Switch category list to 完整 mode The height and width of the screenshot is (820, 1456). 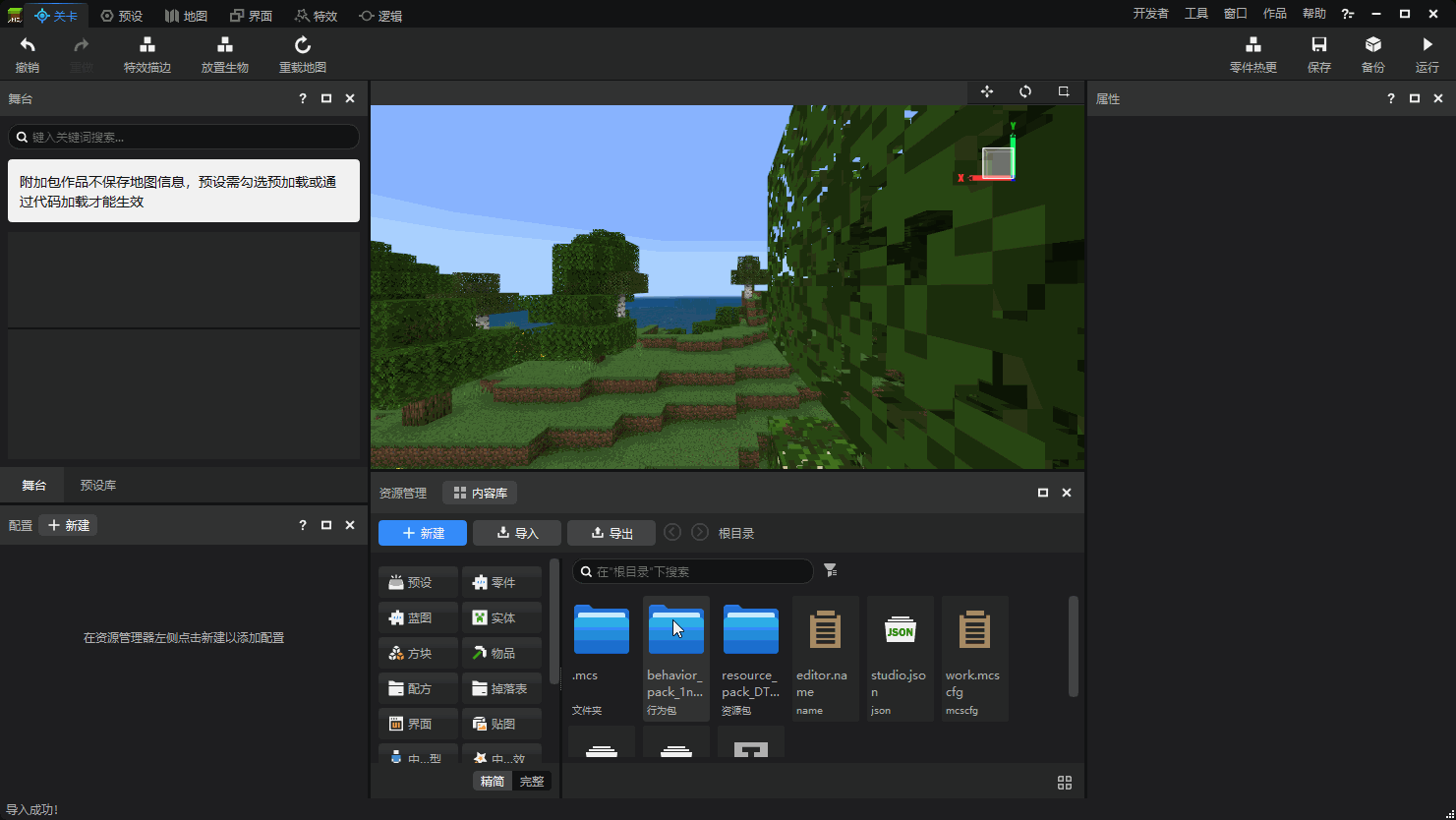(x=532, y=781)
